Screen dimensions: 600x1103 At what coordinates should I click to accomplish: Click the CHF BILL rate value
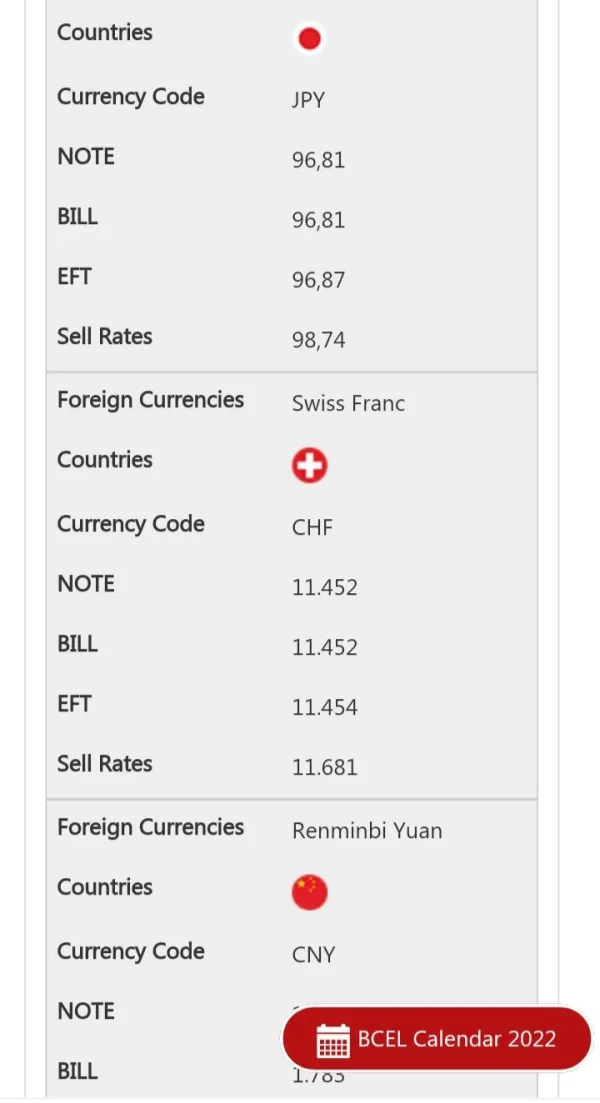click(324, 647)
